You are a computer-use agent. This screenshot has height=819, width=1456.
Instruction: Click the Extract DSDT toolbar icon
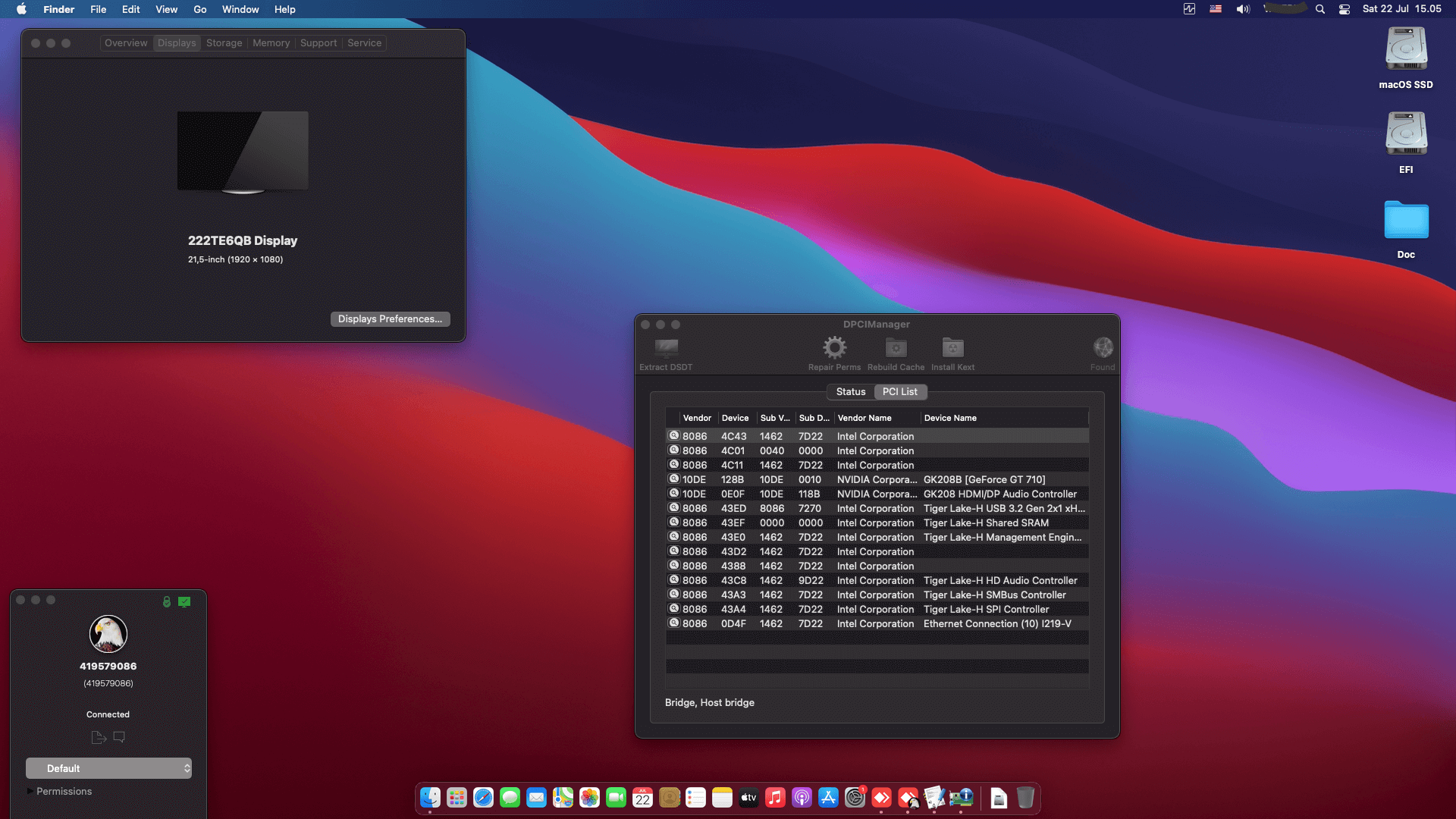pos(666,348)
